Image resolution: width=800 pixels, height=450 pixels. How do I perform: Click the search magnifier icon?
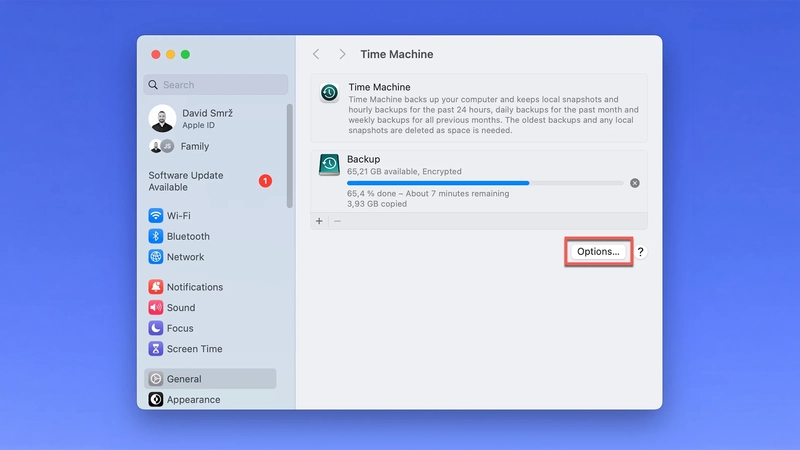click(153, 85)
